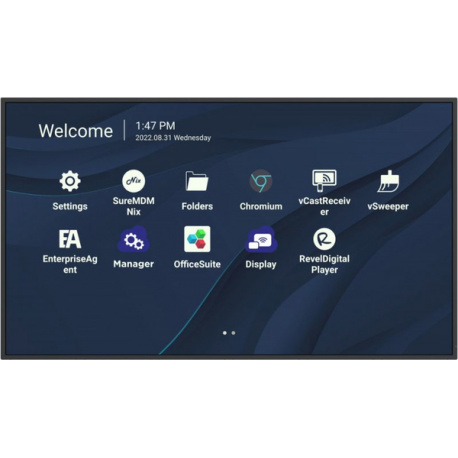Screen dimensions: 458x458
Task: Open the EnterpriseAgent EA app
Action: coord(70,239)
